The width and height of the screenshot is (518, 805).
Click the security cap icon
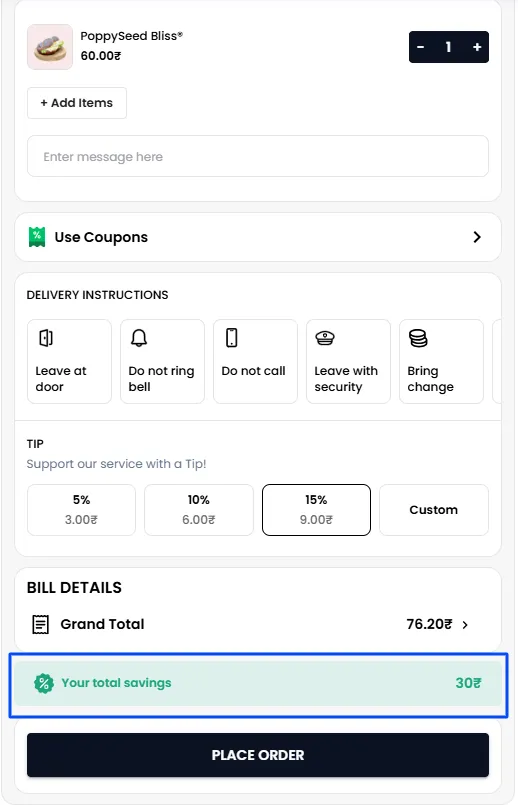tap(325, 338)
